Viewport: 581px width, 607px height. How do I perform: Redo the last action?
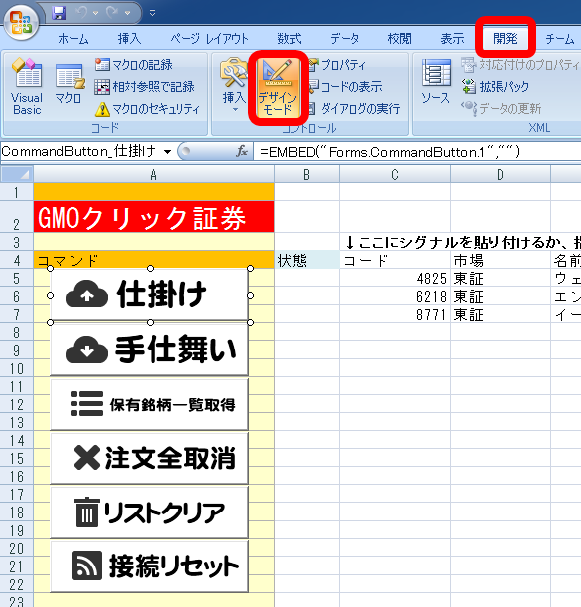[x=112, y=13]
